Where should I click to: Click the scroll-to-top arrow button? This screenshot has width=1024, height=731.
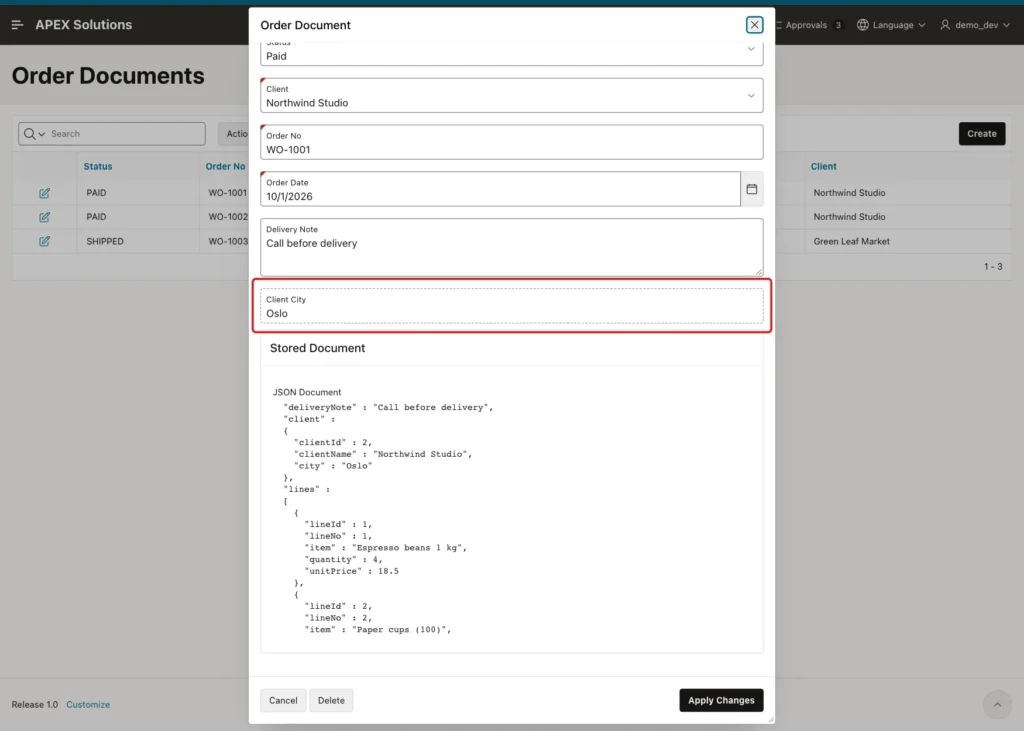(x=997, y=704)
